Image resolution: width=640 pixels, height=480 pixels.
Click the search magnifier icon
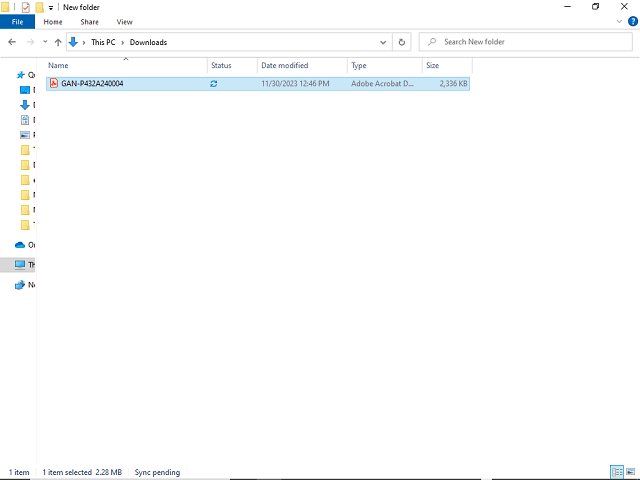[x=432, y=42]
